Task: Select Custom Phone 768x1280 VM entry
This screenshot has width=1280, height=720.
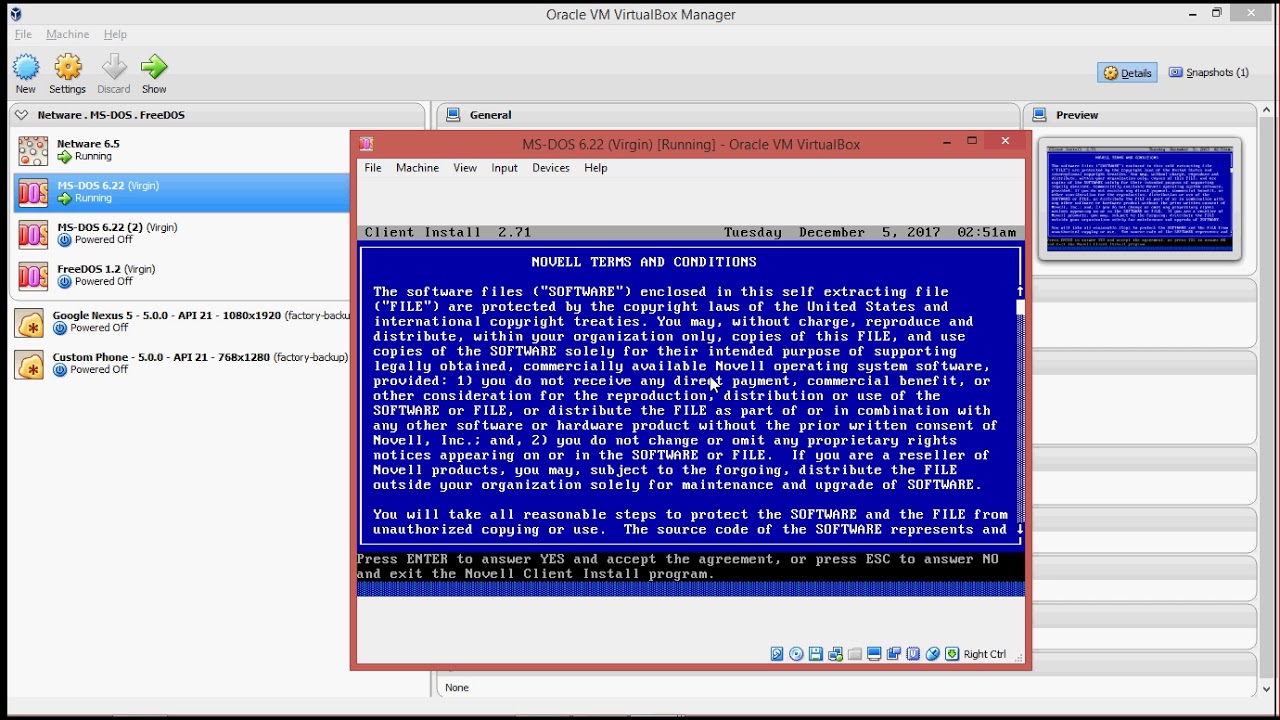Action: coord(182,364)
